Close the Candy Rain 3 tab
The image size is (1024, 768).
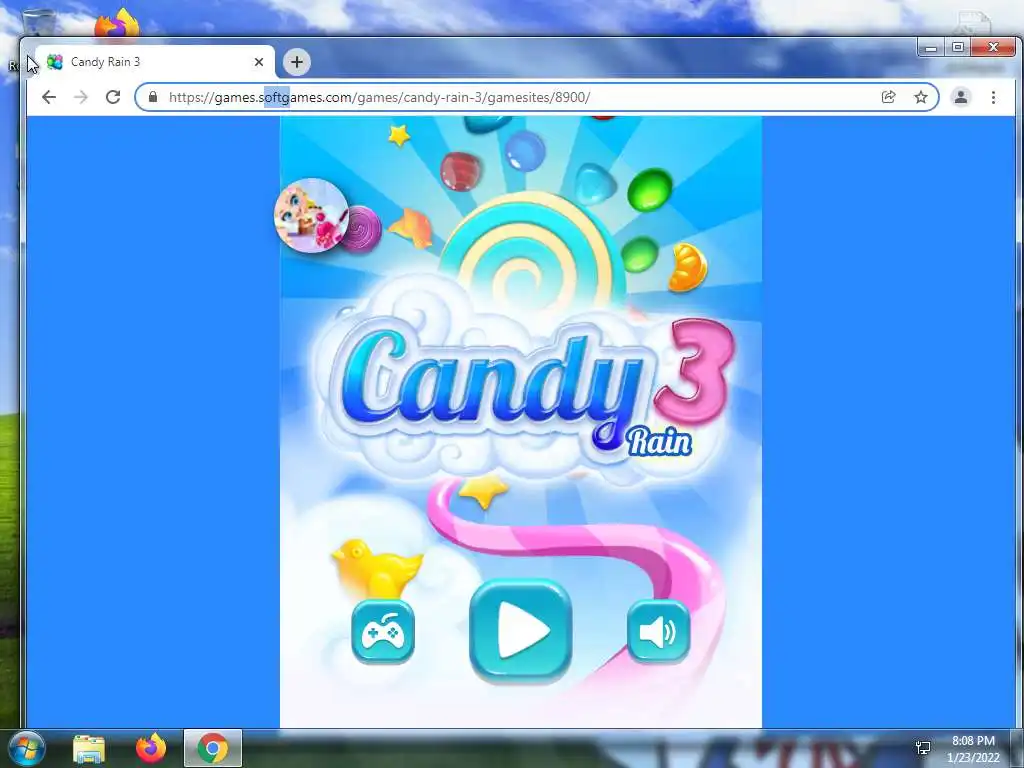tap(259, 62)
